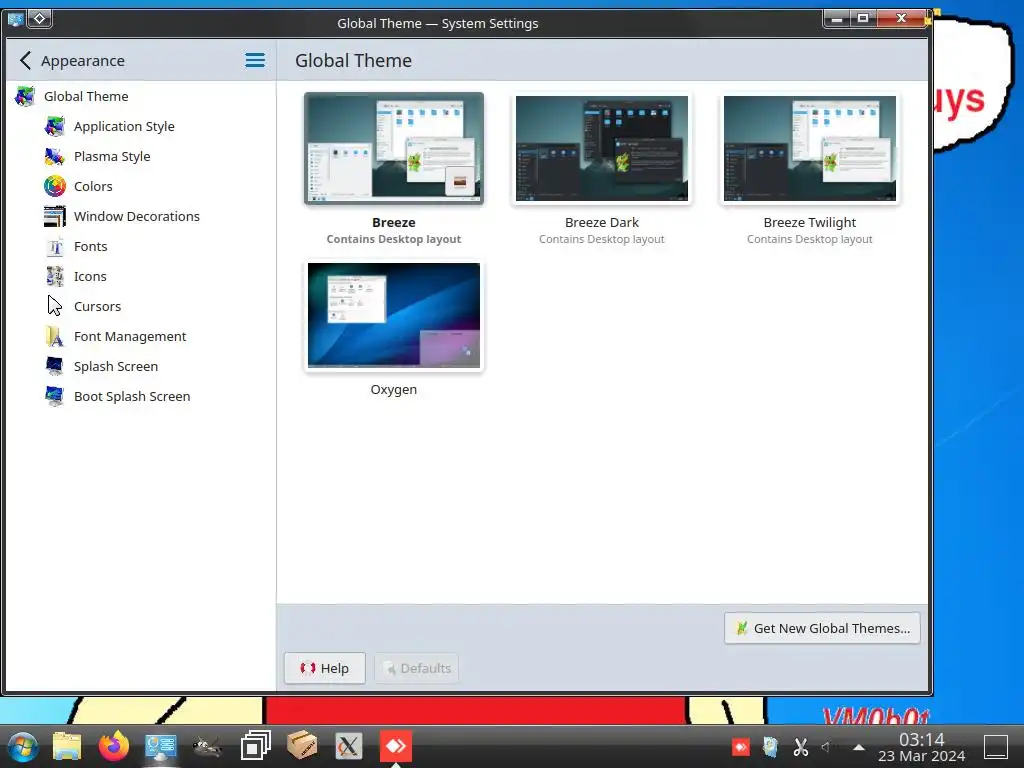Click the package box taskbar icon

pos(302,746)
